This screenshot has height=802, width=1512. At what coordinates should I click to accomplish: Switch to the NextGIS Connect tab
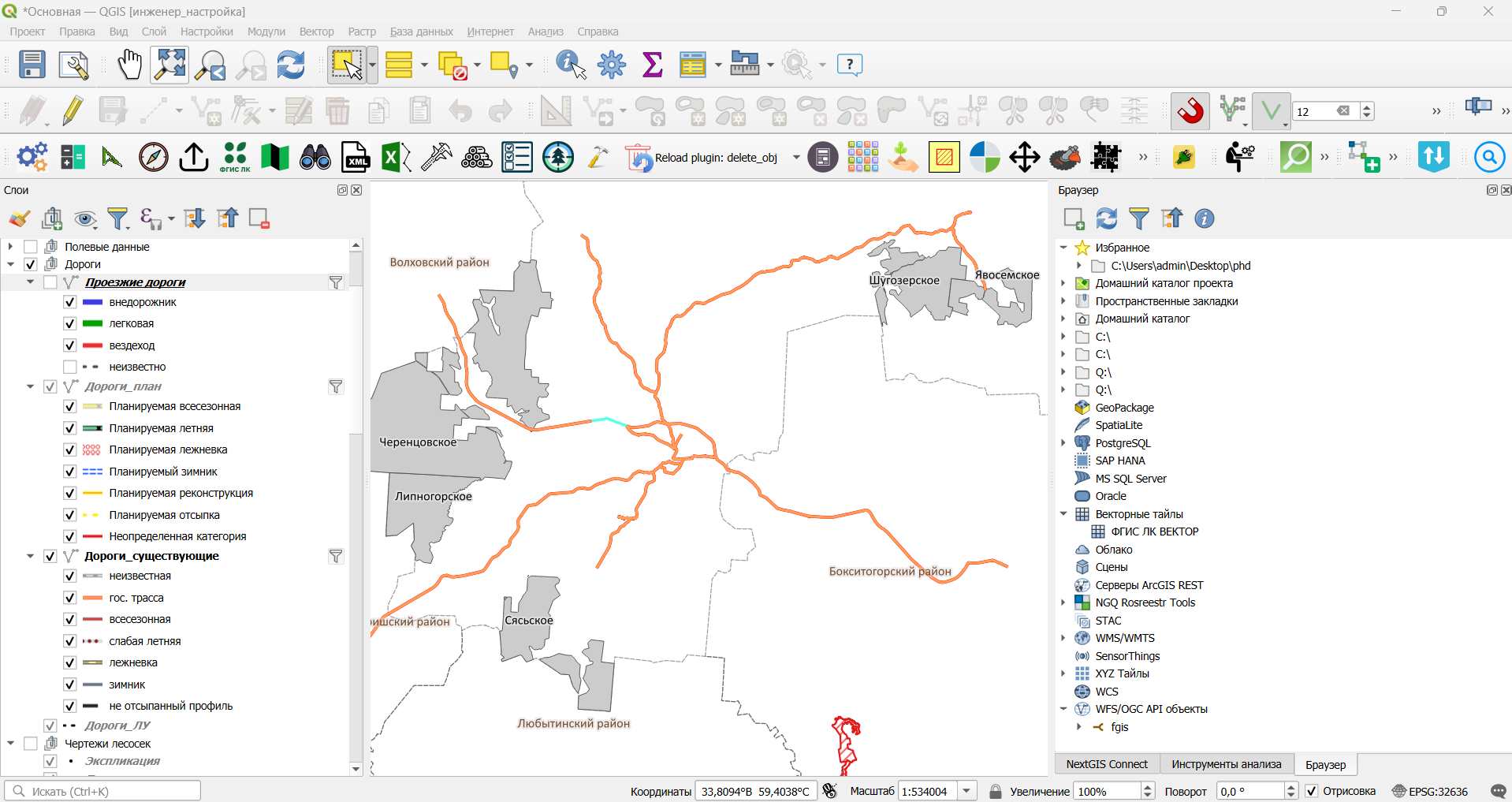(1107, 764)
